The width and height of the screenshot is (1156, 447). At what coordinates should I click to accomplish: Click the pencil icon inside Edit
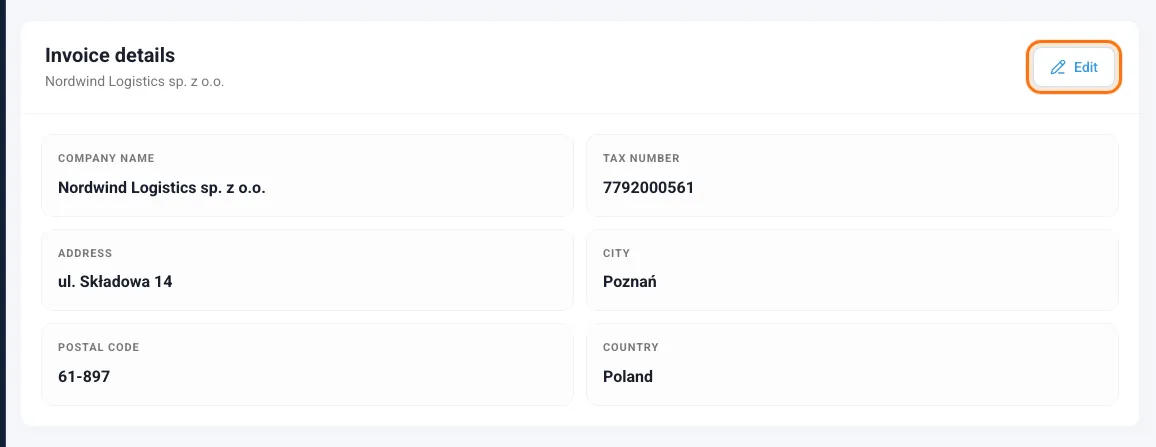(1058, 67)
